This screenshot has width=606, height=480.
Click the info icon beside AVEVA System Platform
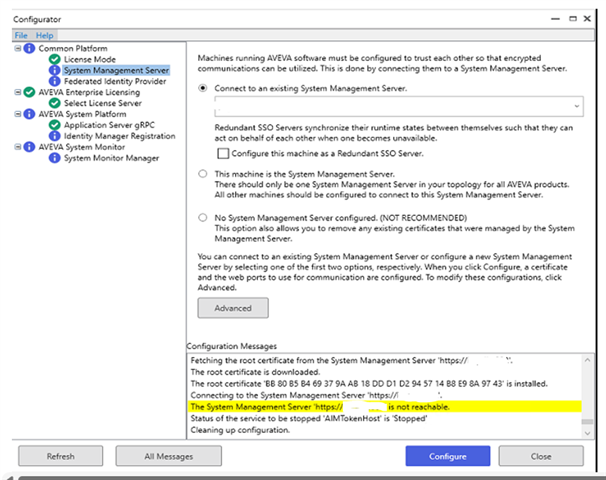pos(29,114)
